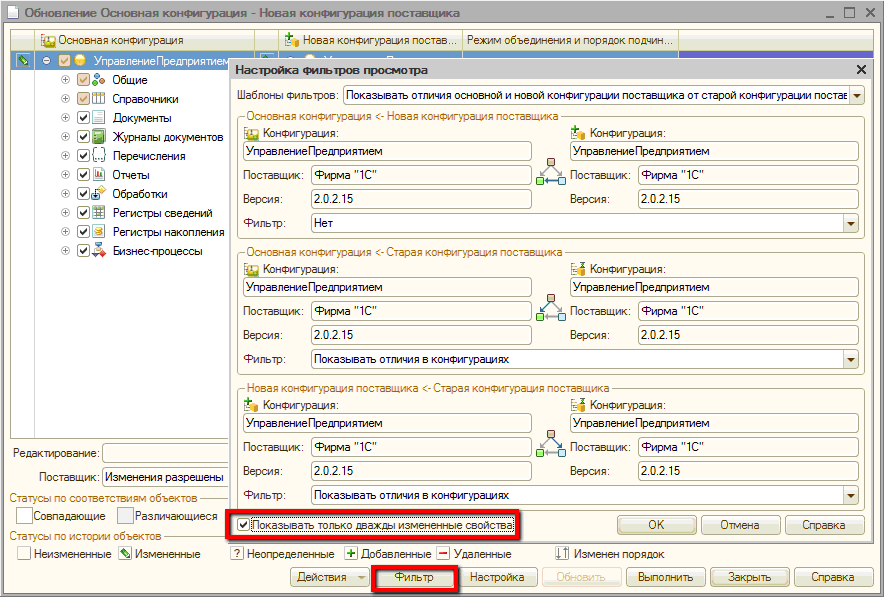Click the Регистры накопления icon
Viewport: 884px width, 597px height.
[99, 232]
